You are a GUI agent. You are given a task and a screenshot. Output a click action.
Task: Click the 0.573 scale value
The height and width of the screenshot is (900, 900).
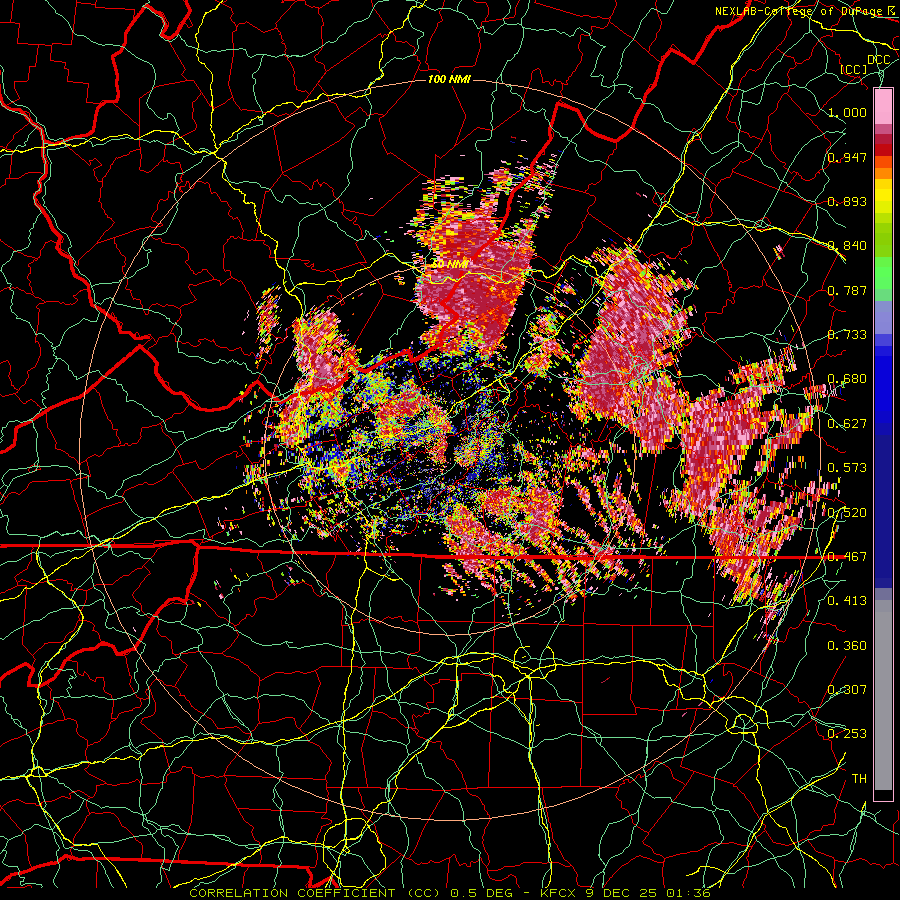(x=847, y=468)
